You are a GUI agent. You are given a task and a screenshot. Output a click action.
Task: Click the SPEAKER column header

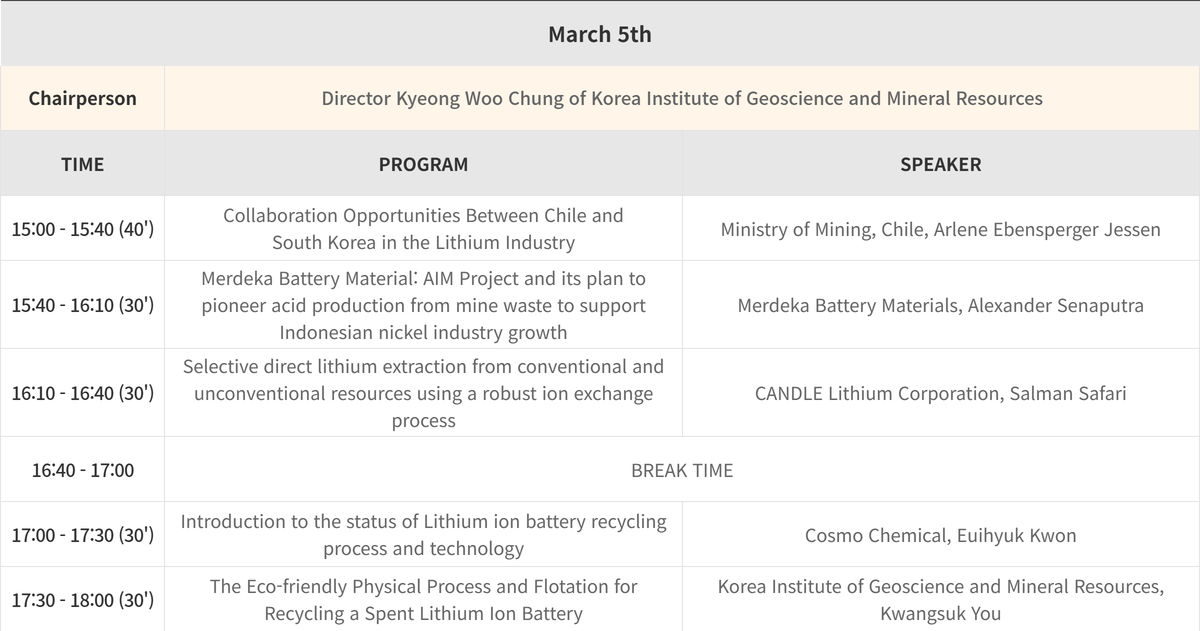click(940, 164)
